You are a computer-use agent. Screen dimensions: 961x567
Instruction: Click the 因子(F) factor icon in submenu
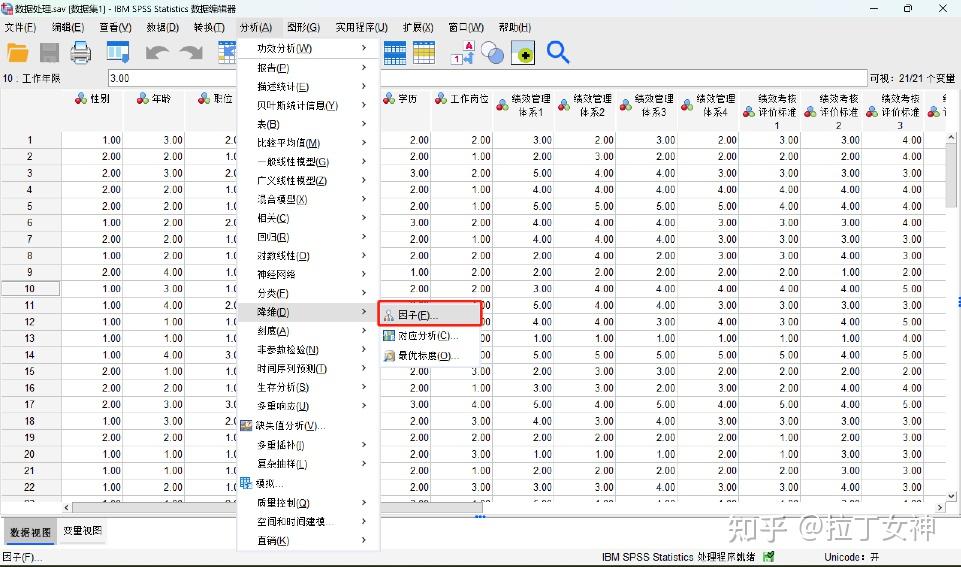coord(389,316)
